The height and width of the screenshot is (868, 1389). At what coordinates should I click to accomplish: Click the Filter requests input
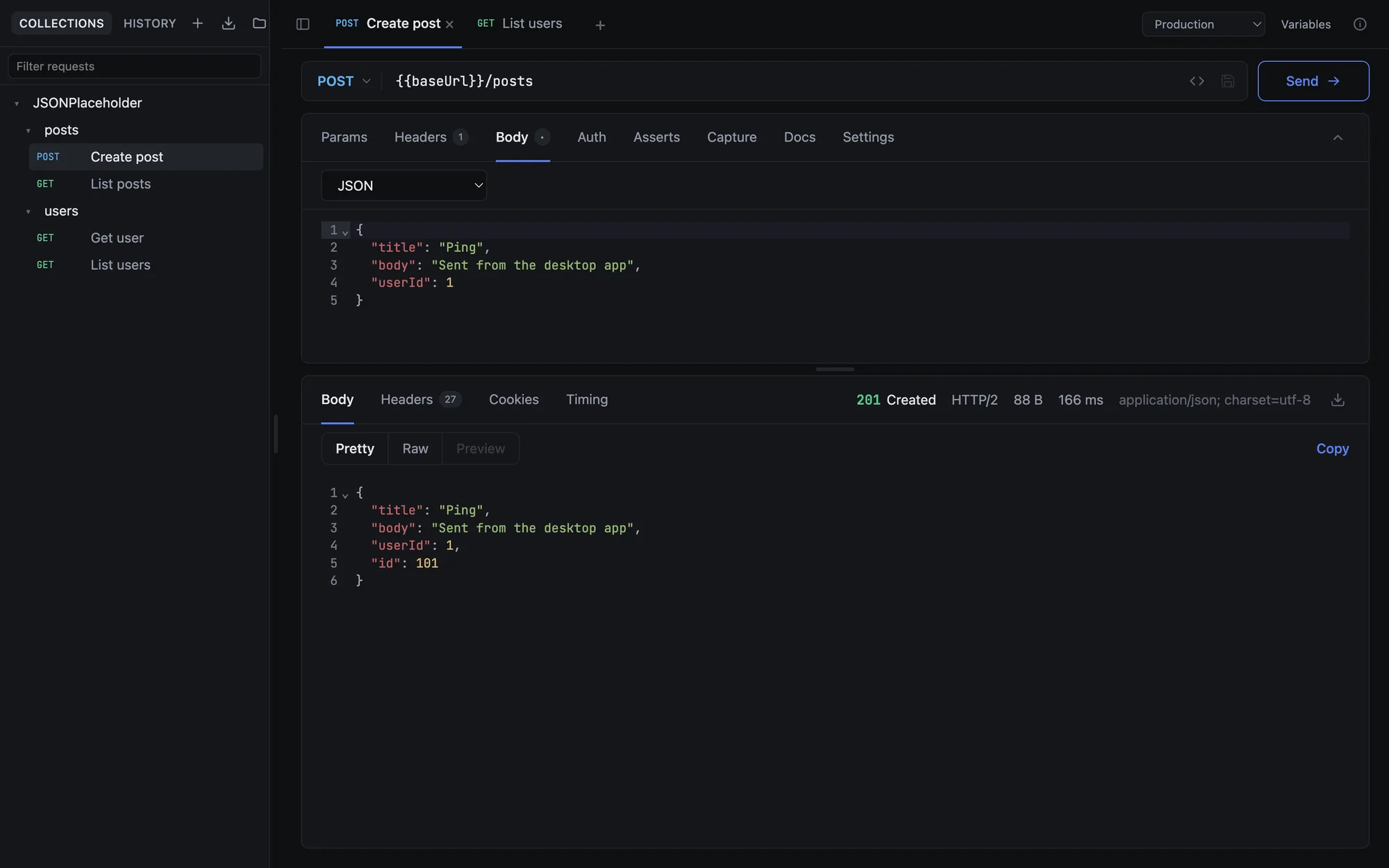click(x=135, y=67)
